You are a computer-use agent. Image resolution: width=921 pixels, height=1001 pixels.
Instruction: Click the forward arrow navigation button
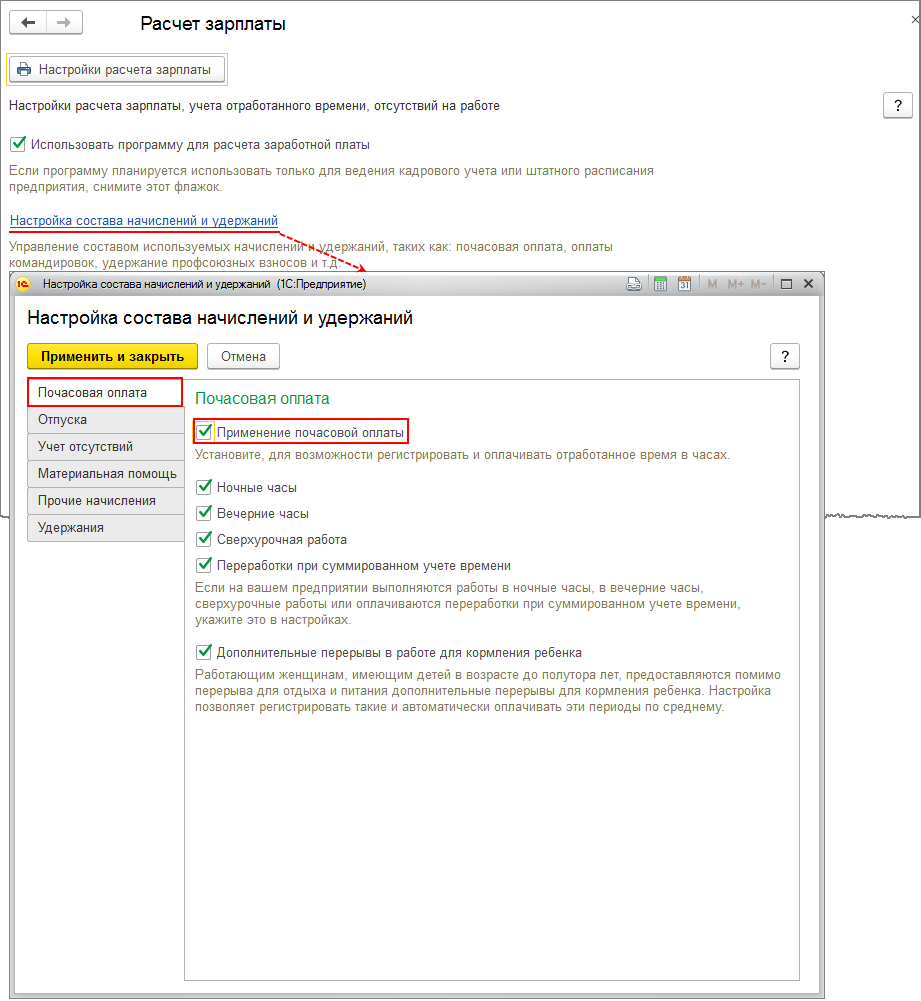coord(64,23)
